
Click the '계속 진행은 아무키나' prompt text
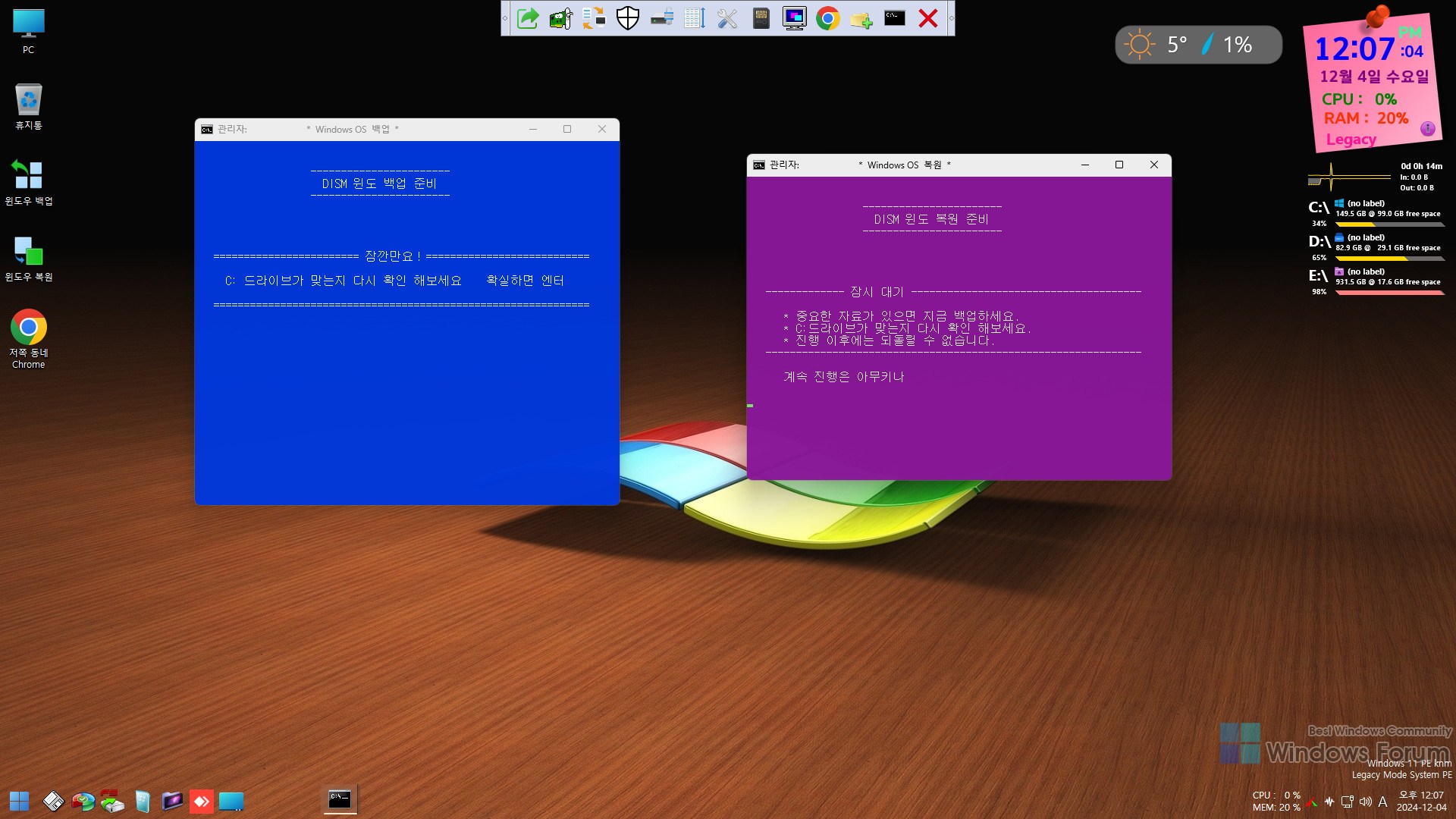click(x=844, y=377)
